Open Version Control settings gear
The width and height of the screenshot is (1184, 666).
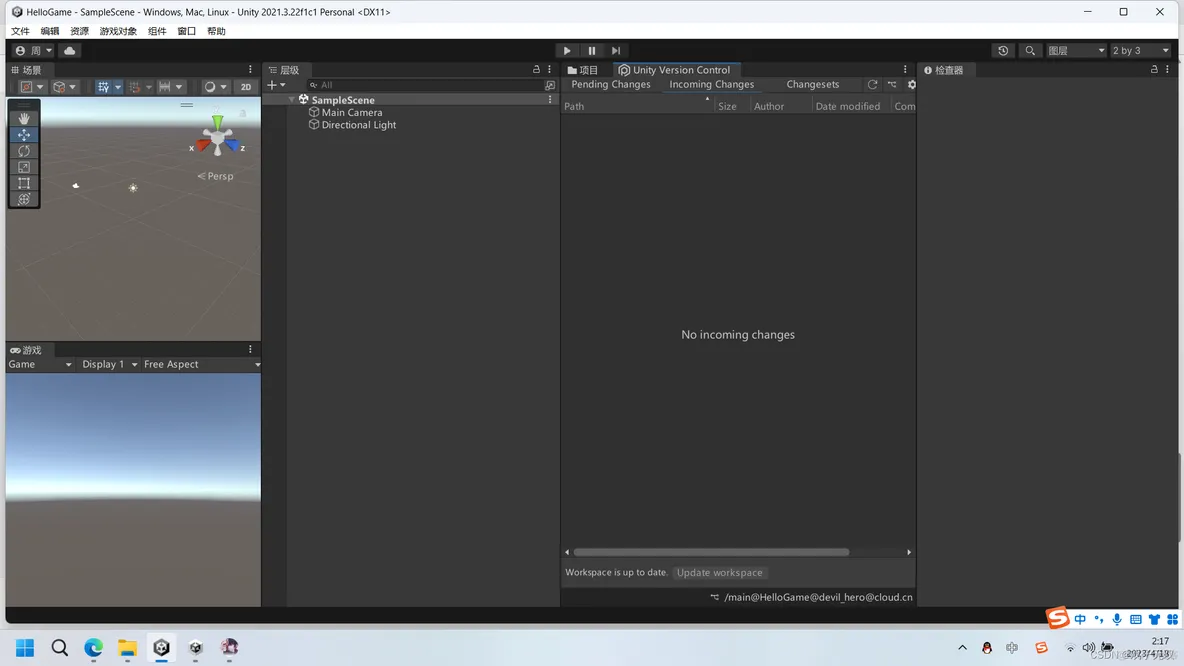point(911,85)
